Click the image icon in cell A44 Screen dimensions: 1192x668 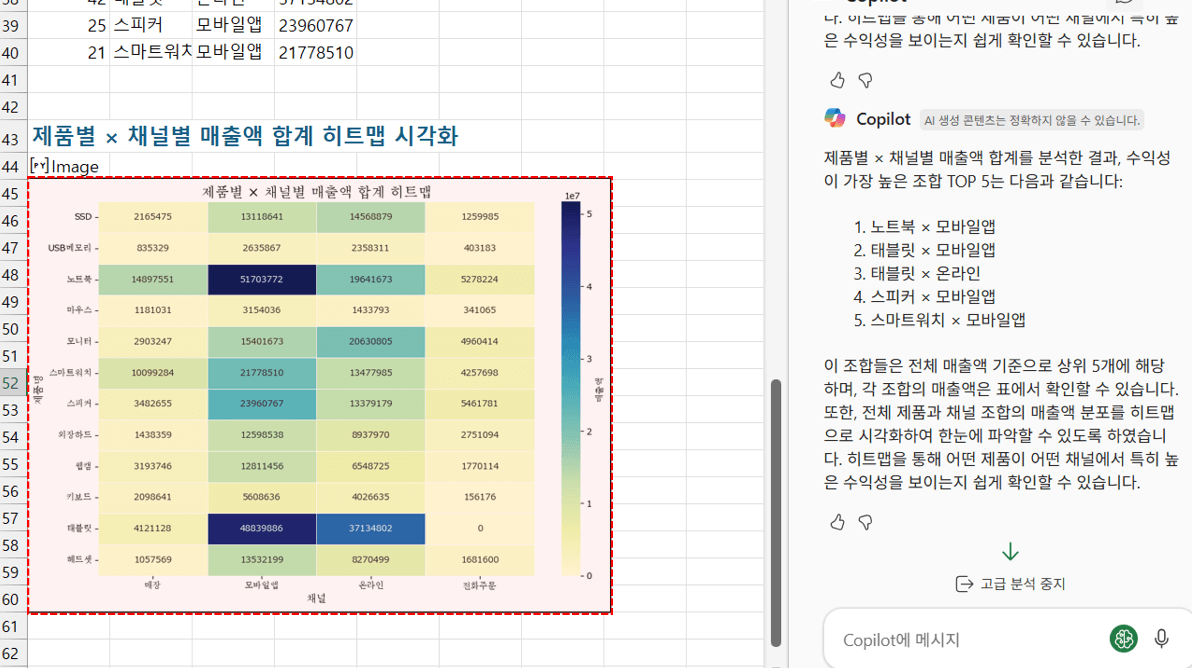(x=40, y=166)
